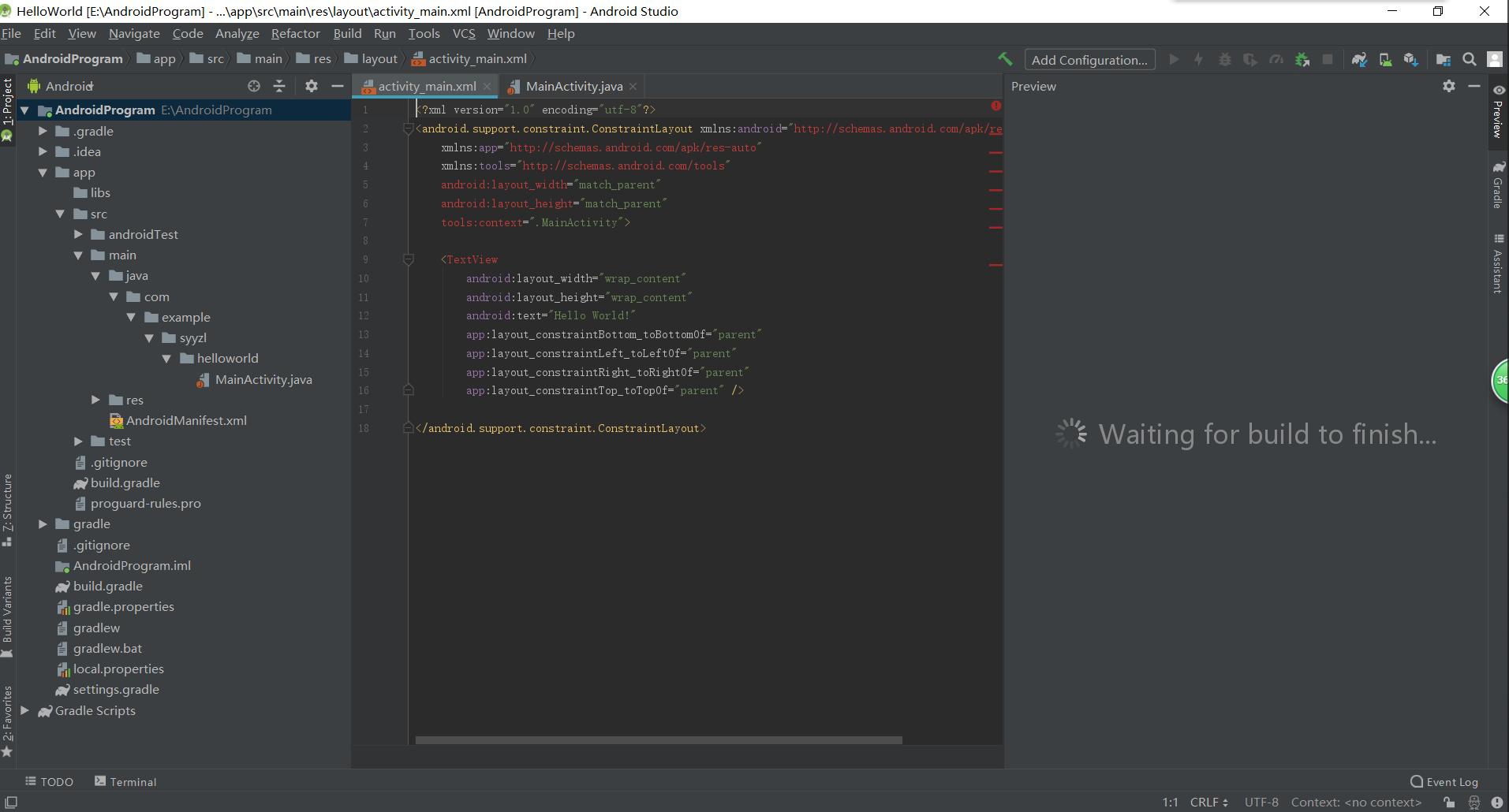Expand the .gradle folder
Screen dimensions: 1509x812
pos(43,131)
